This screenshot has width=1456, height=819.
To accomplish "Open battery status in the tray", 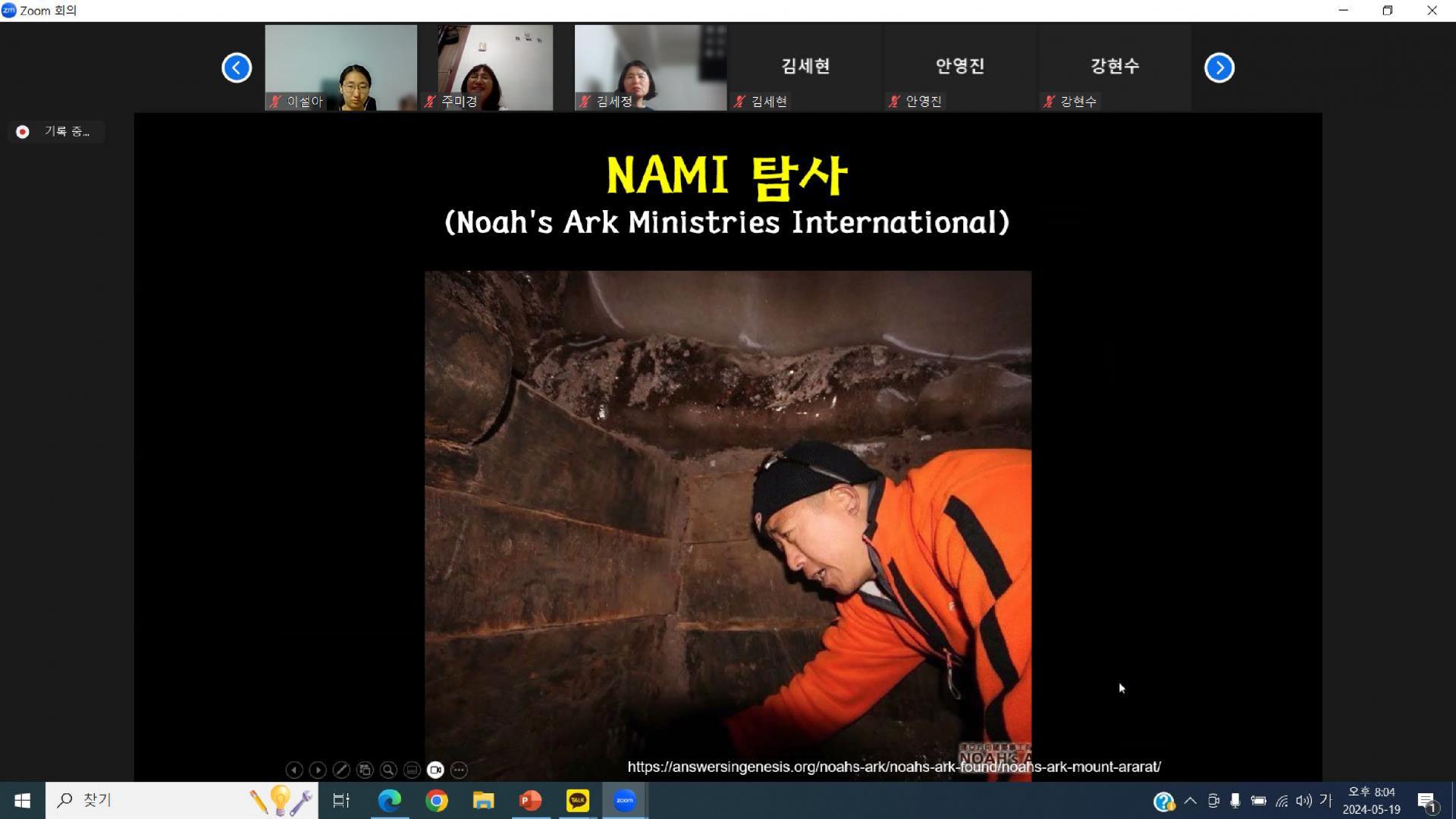I will [1259, 800].
